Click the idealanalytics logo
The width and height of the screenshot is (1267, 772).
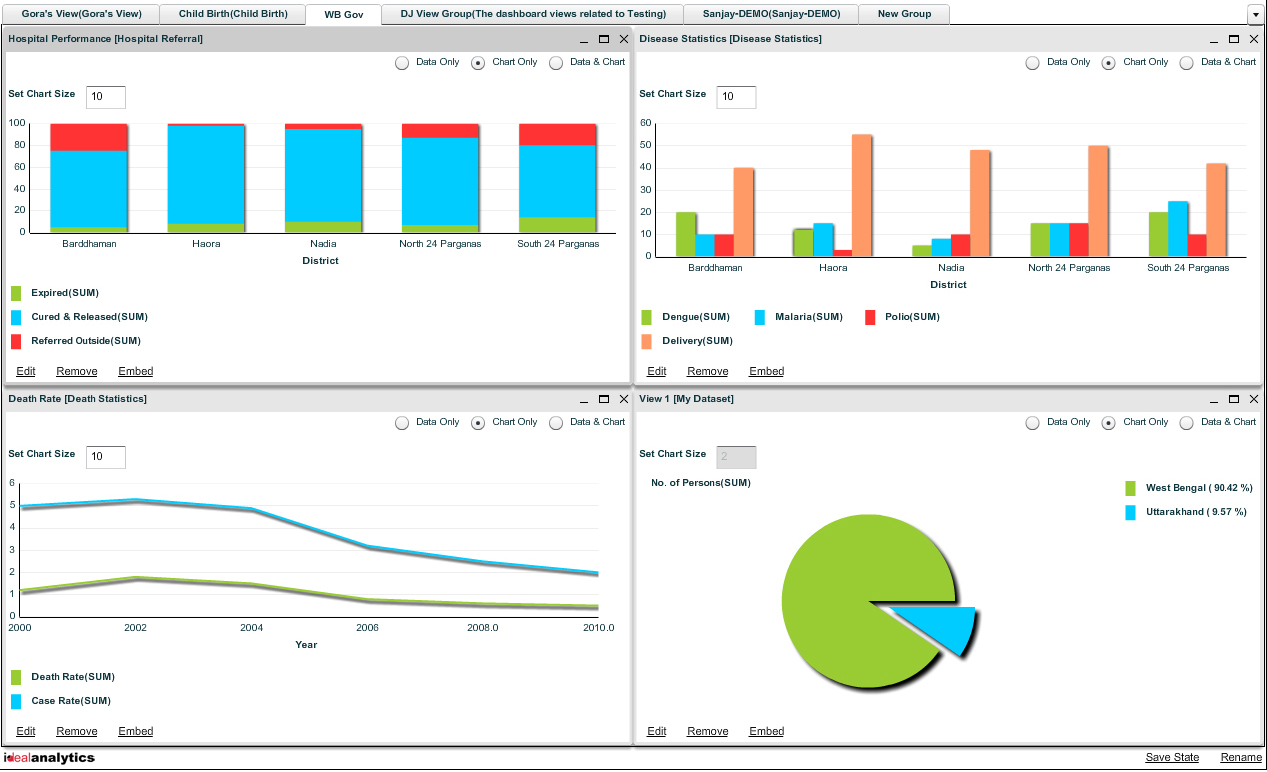[47, 758]
